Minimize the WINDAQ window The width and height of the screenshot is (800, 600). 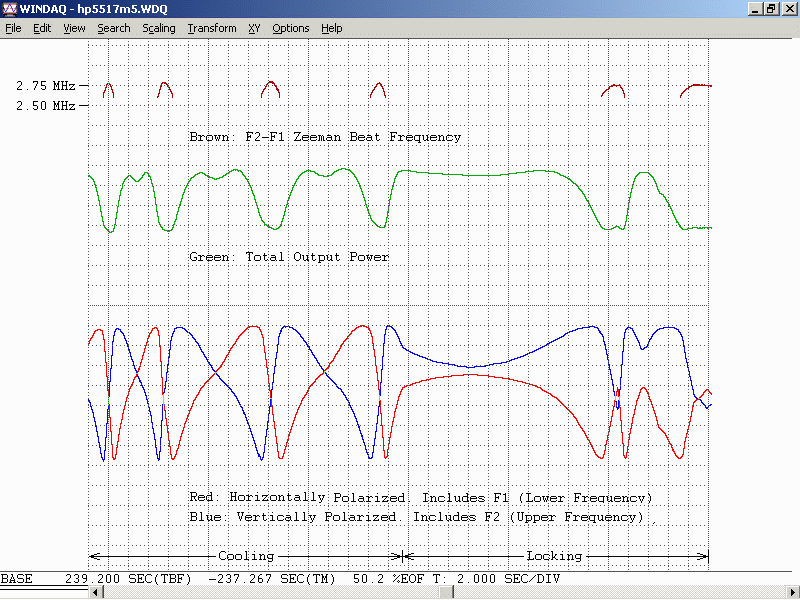click(755, 9)
